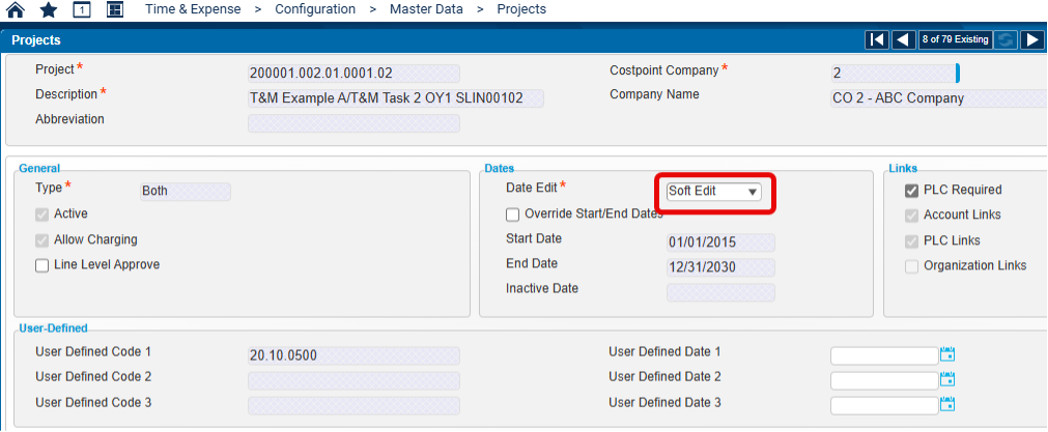Click the Projects panel title

pyautogui.click(x=36, y=40)
